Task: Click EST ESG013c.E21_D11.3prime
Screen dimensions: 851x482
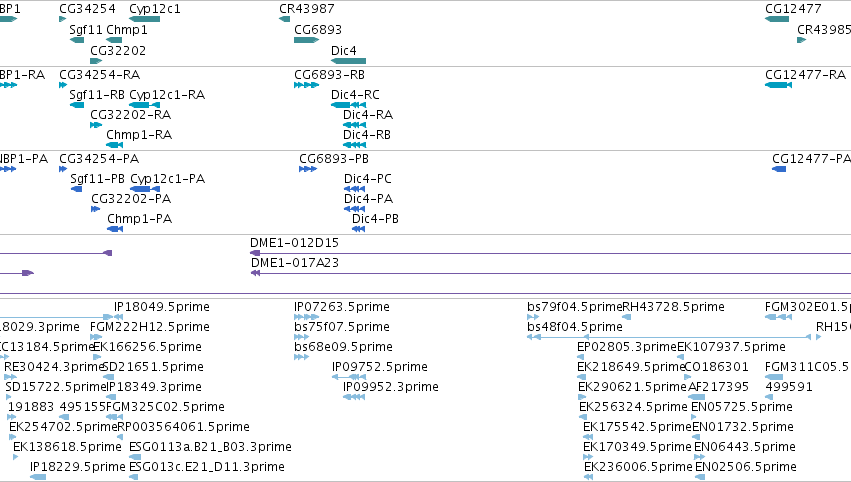Action: click(207, 467)
